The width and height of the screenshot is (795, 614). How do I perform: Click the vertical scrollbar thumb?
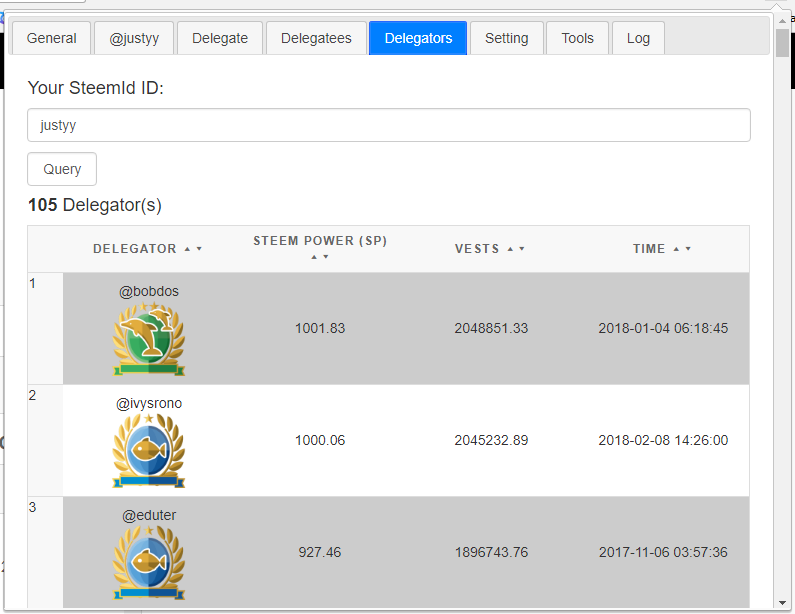click(x=782, y=43)
